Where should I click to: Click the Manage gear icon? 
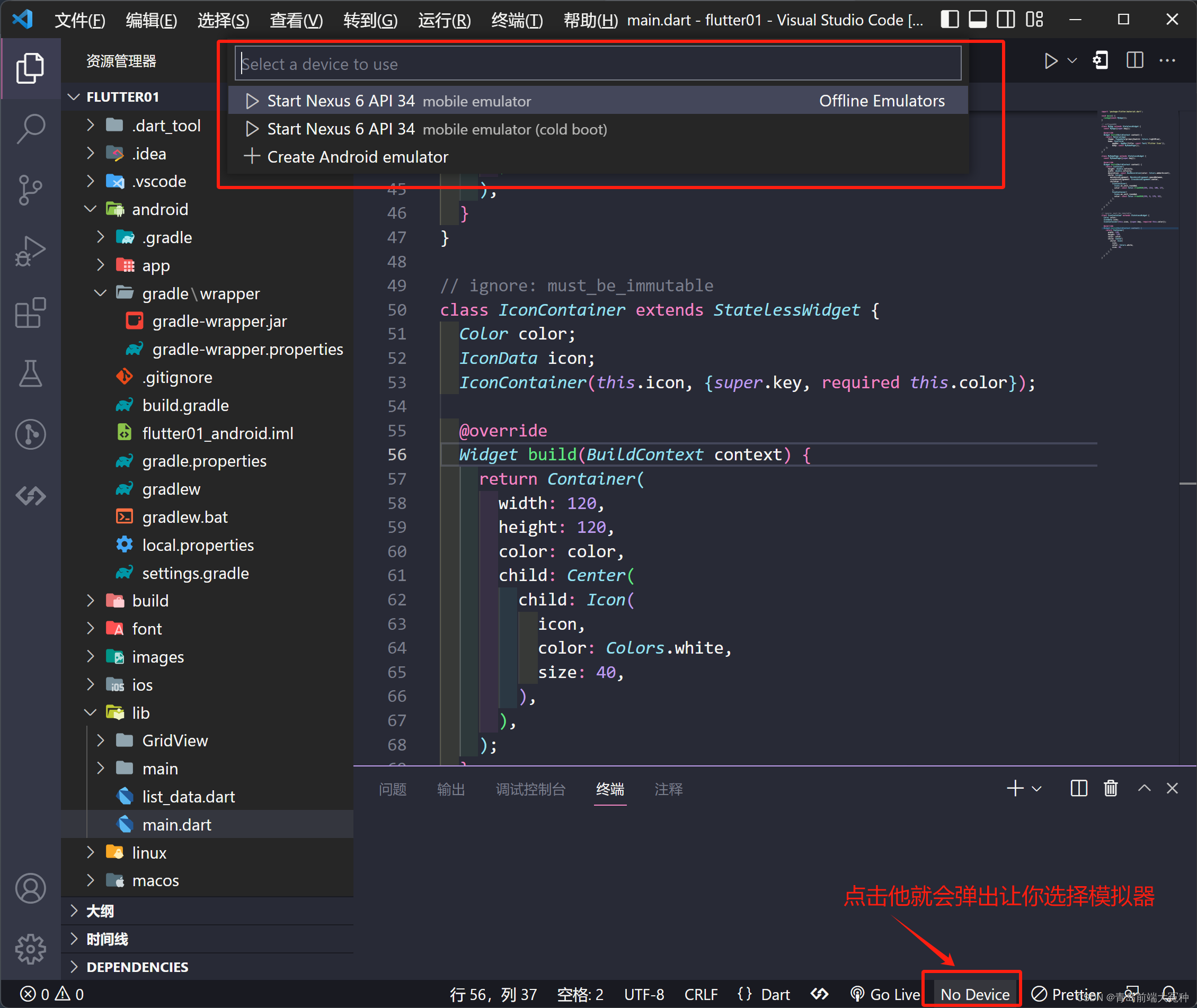(x=30, y=949)
